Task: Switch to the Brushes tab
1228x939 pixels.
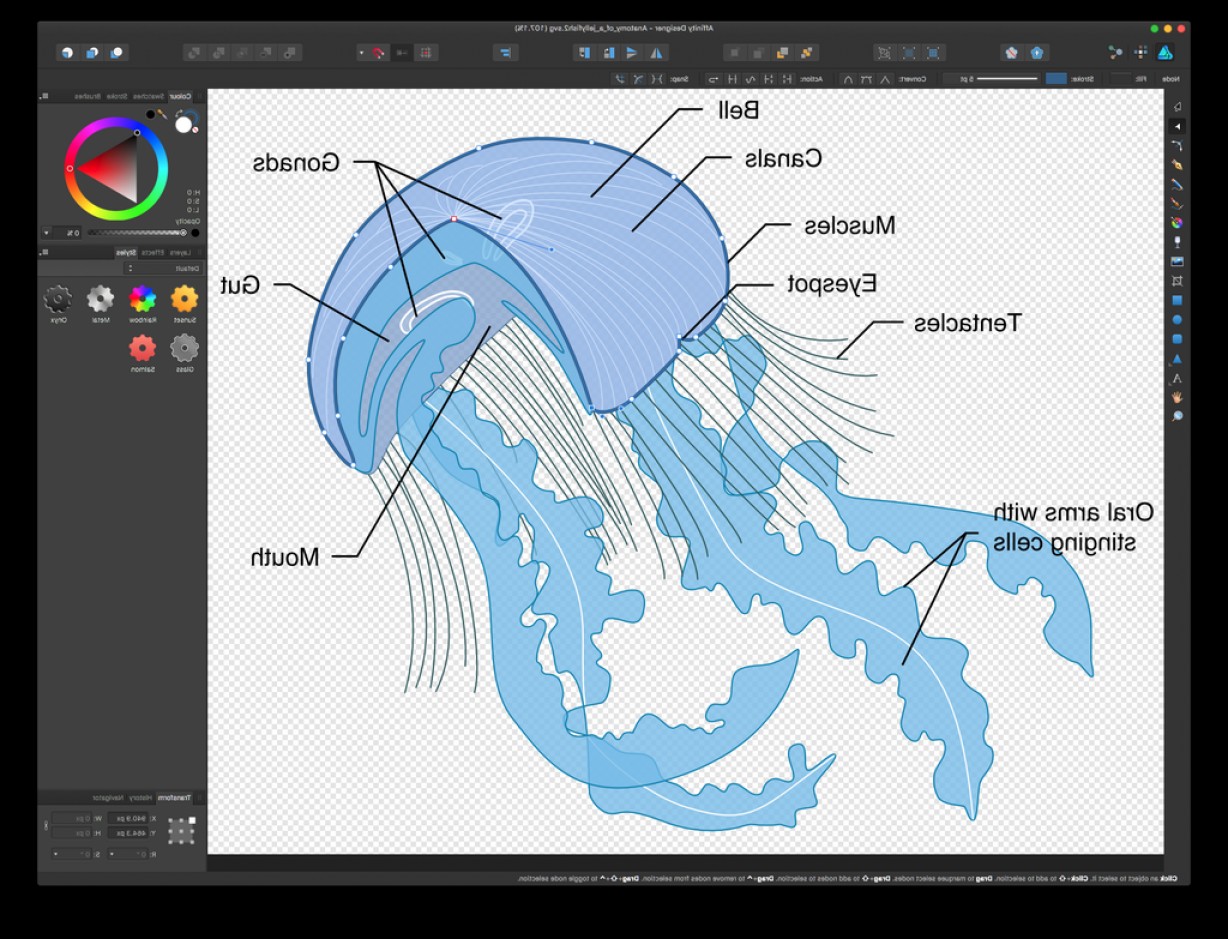Action: pos(88,96)
